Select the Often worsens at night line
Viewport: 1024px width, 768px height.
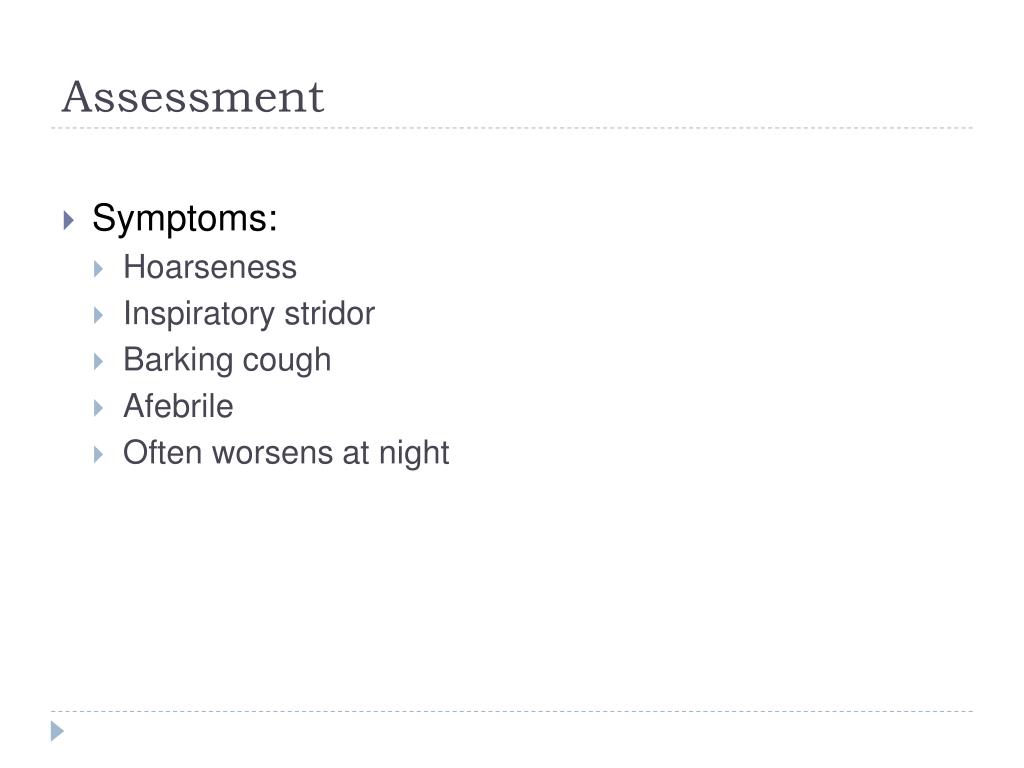[x=286, y=453]
